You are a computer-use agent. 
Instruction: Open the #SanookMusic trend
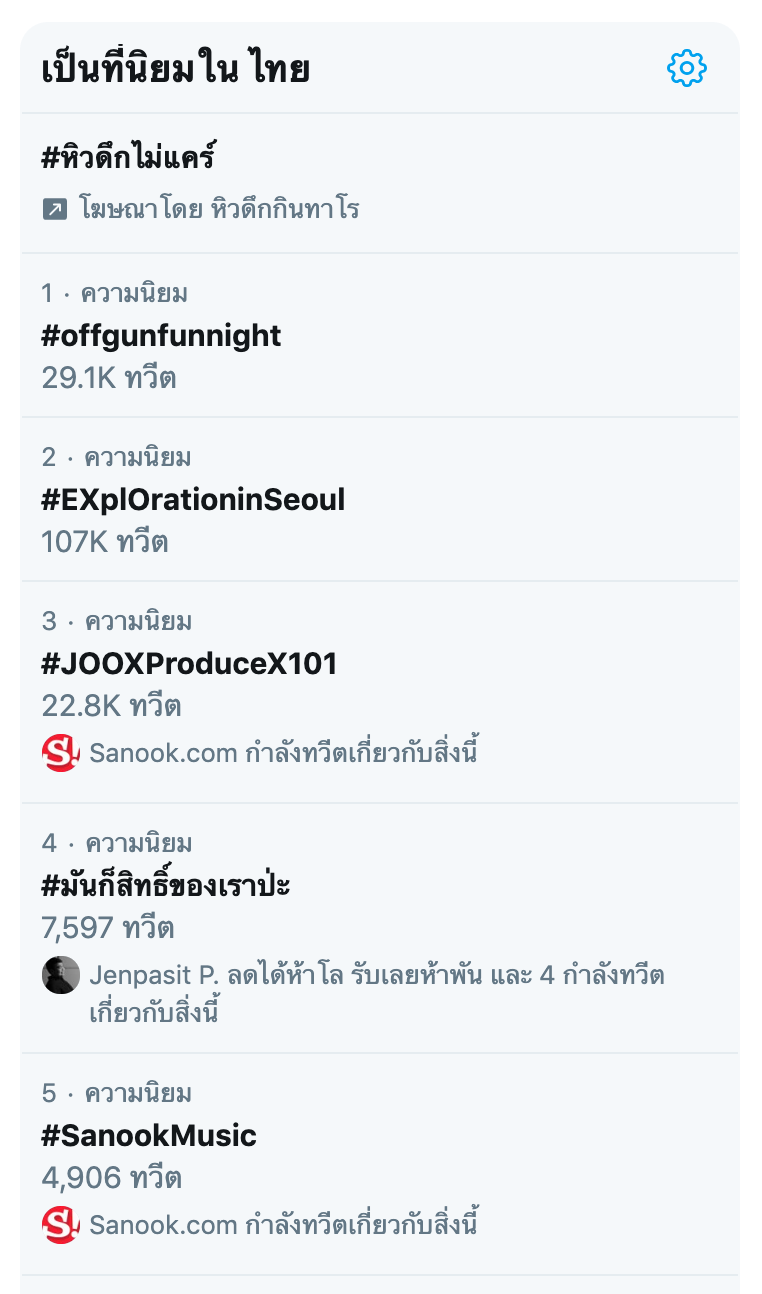click(149, 1136)
